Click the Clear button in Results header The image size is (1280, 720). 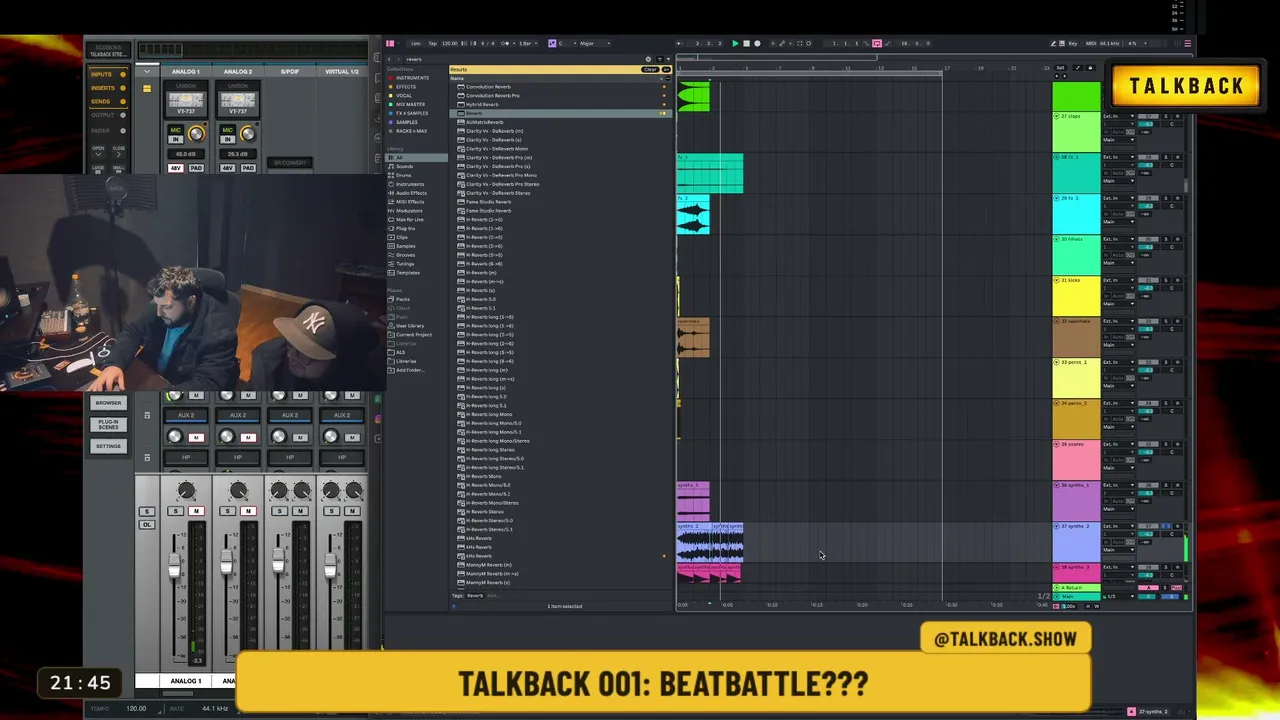(x=649, y=69)
